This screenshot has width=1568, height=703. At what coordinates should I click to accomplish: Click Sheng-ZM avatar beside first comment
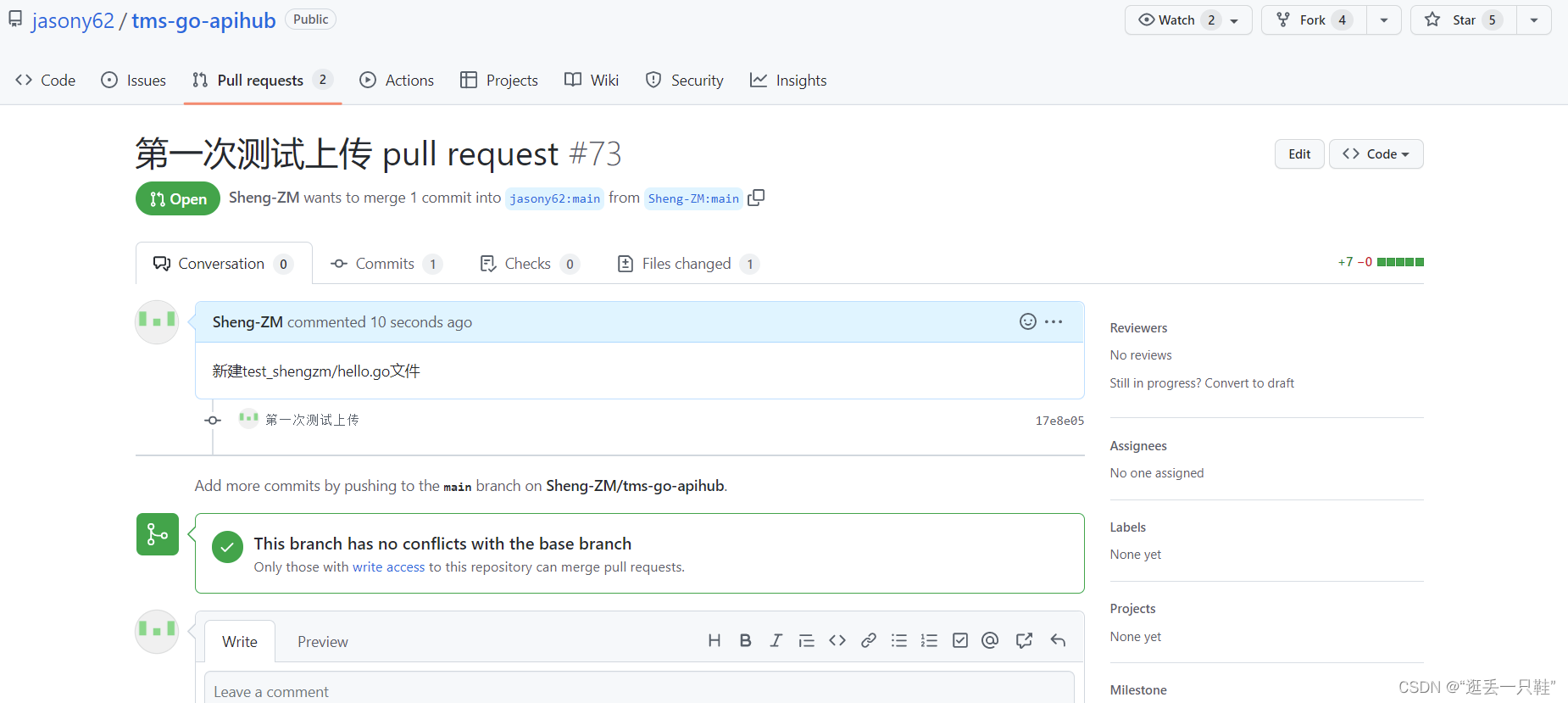157,322
